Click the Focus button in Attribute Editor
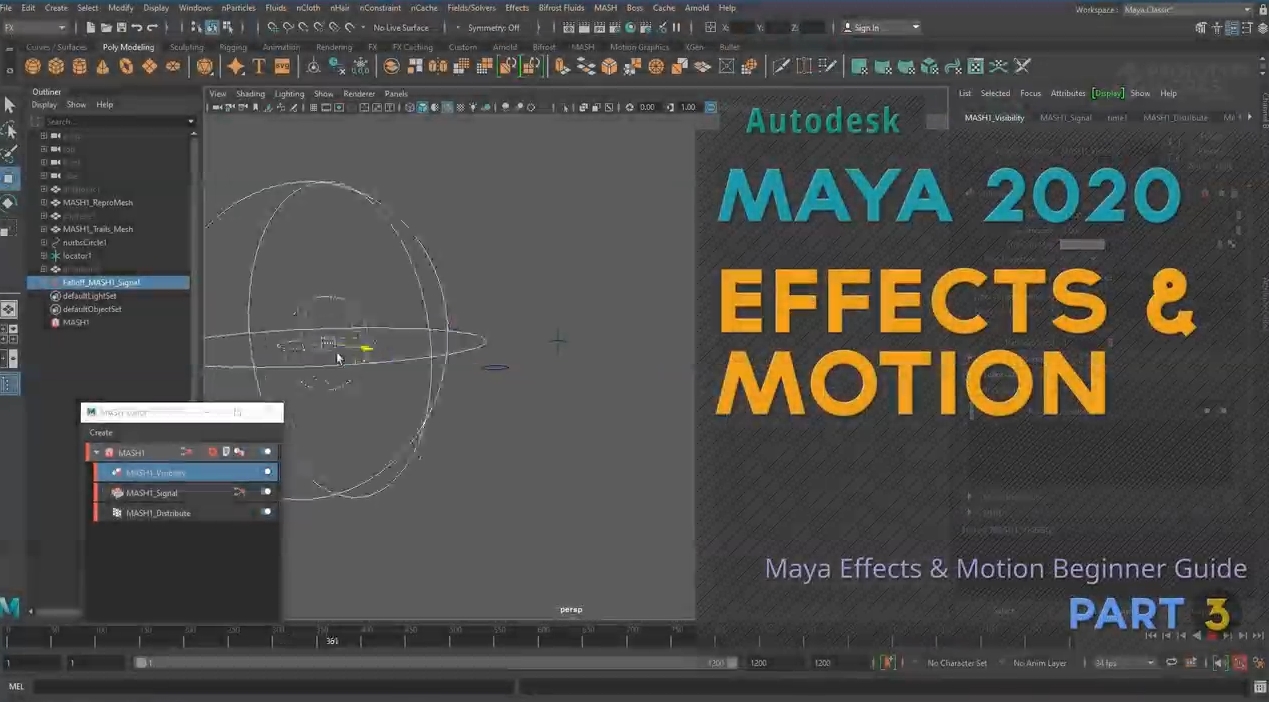The width and height of the screenshot is (1269, 702). [1030, 93]
